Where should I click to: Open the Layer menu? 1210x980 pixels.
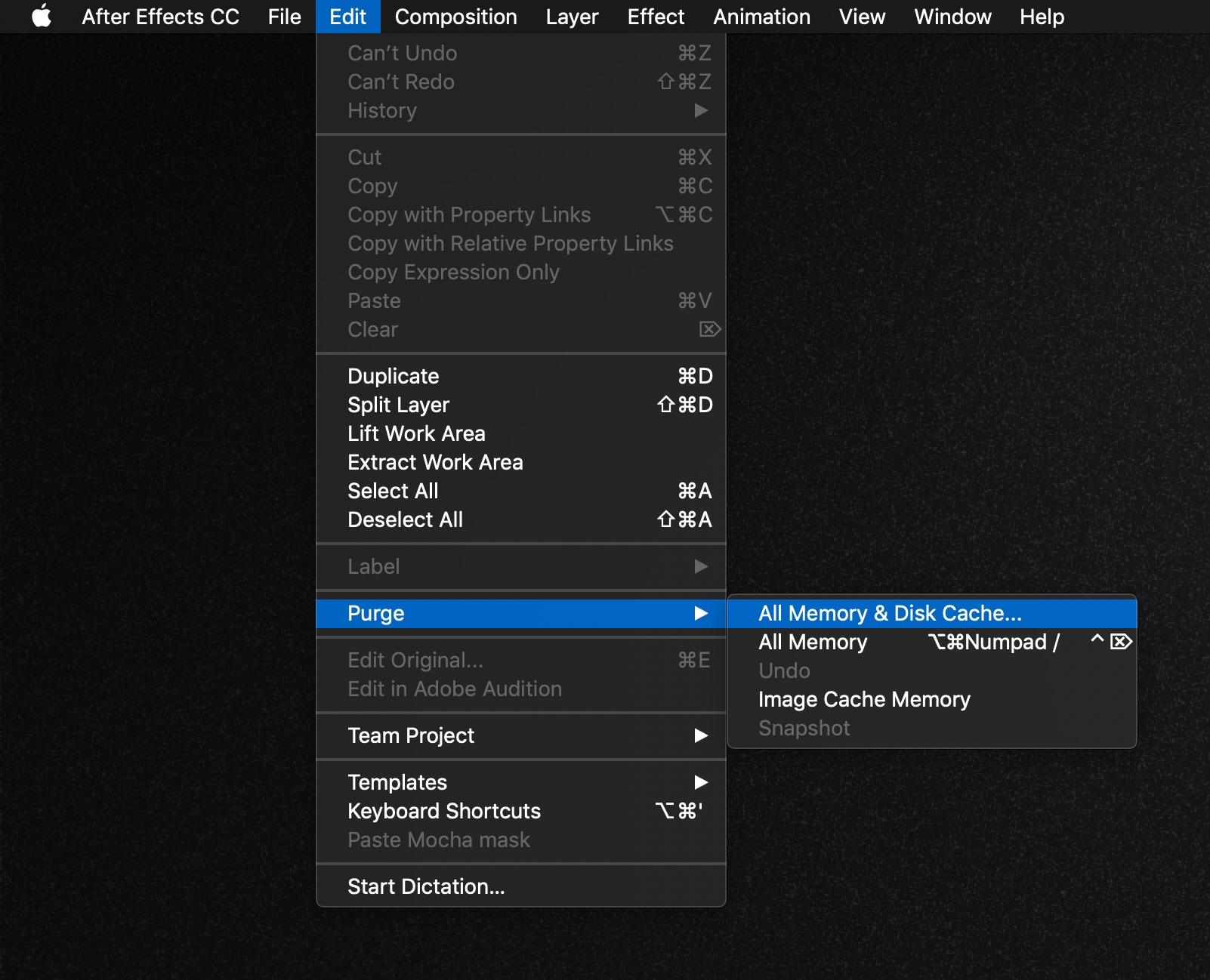coord(572,17)
